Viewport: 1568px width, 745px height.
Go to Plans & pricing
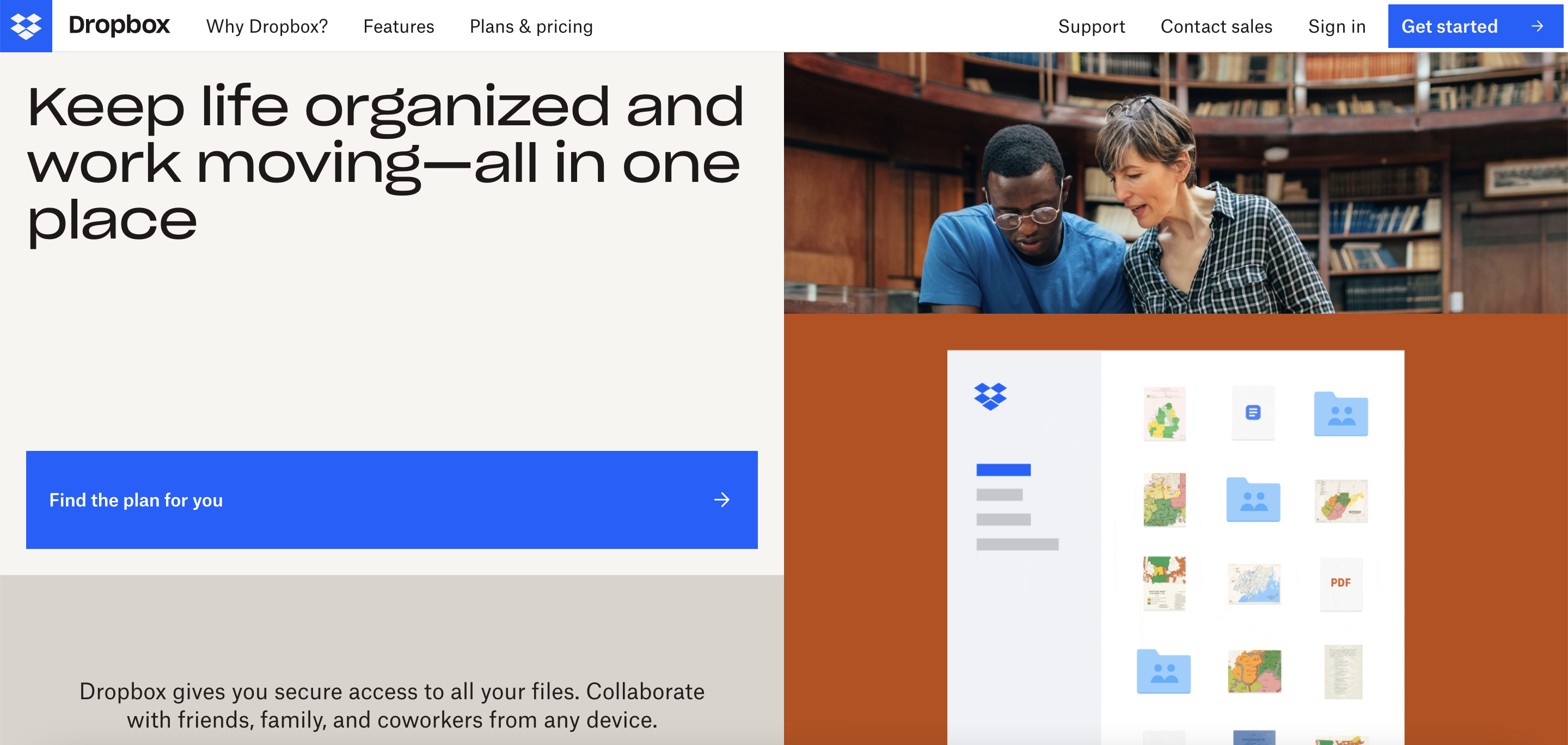(531, 26)
